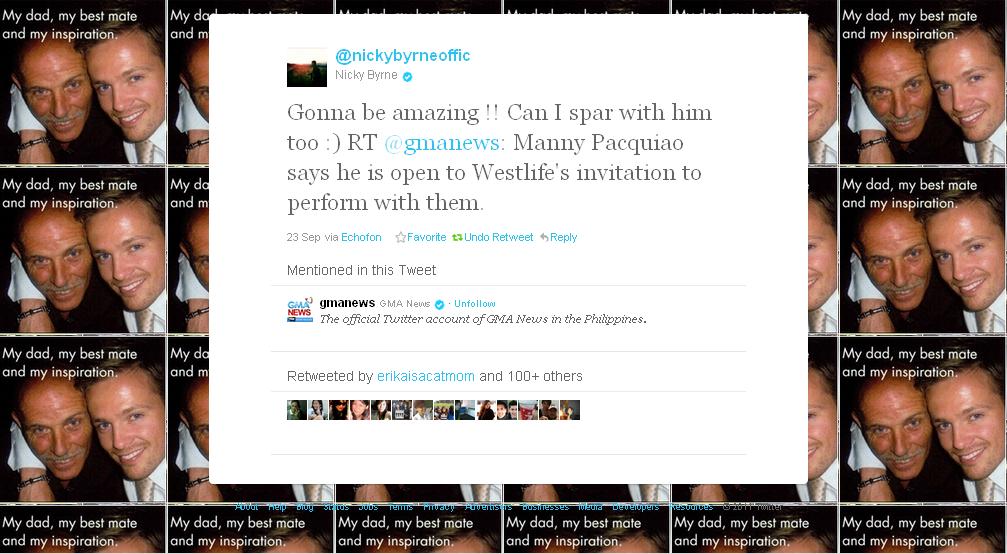Click the last retweeter avatar thumbnail
1007x554 pixels.
570,410
